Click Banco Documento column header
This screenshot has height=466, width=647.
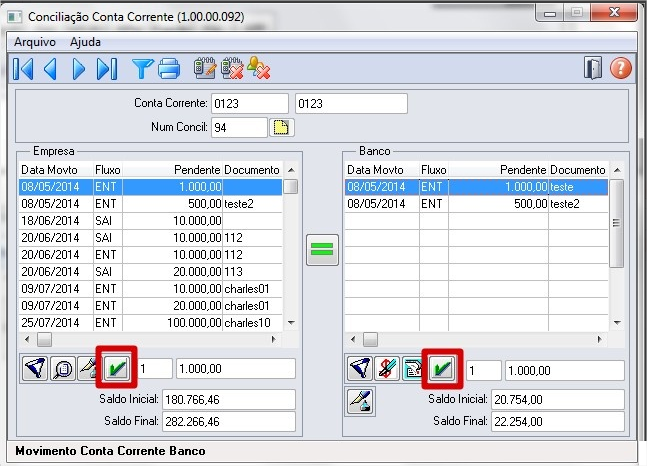pos(578,170)
